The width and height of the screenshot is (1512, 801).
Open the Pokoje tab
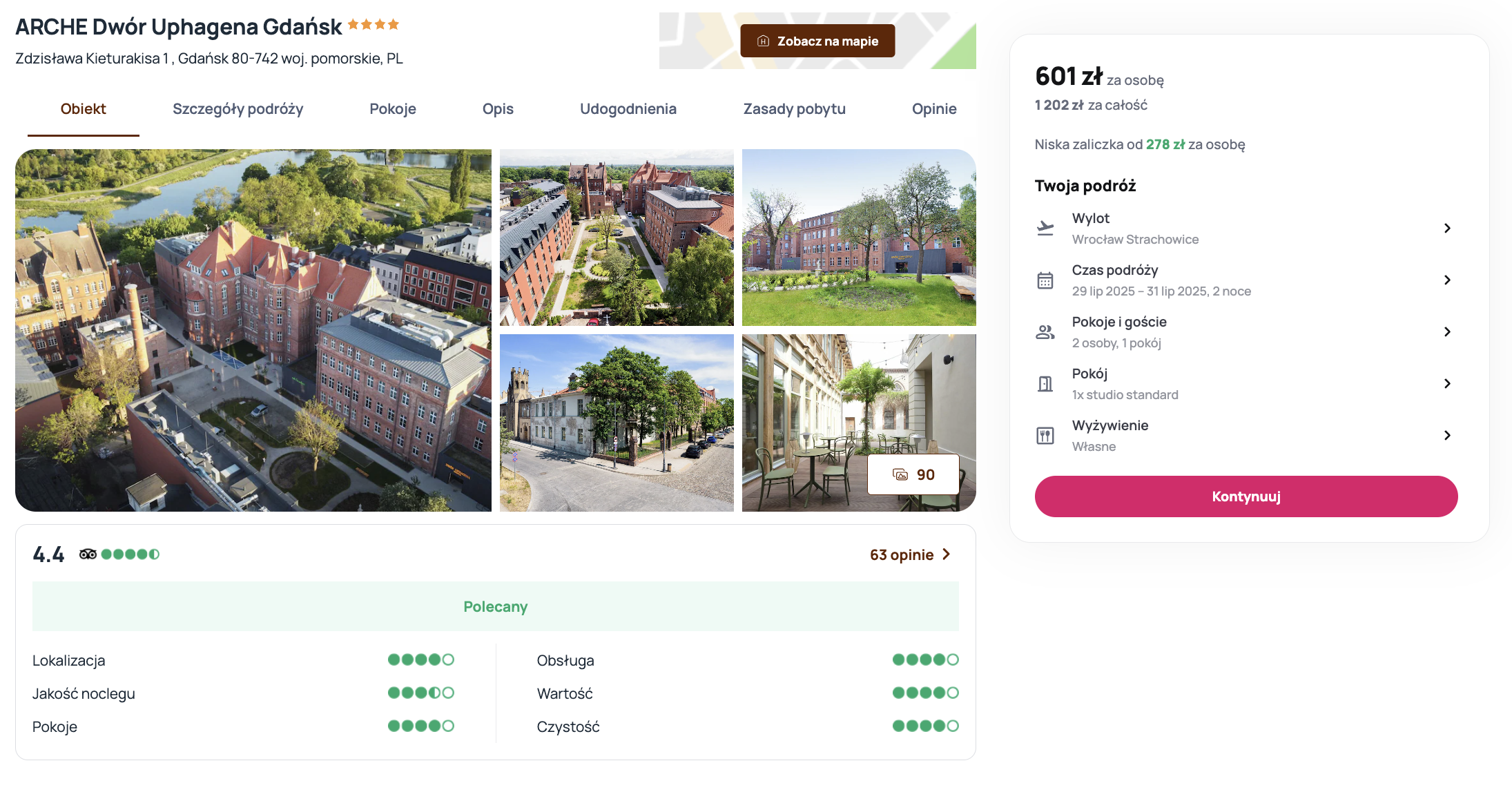[x=392, y=109]
